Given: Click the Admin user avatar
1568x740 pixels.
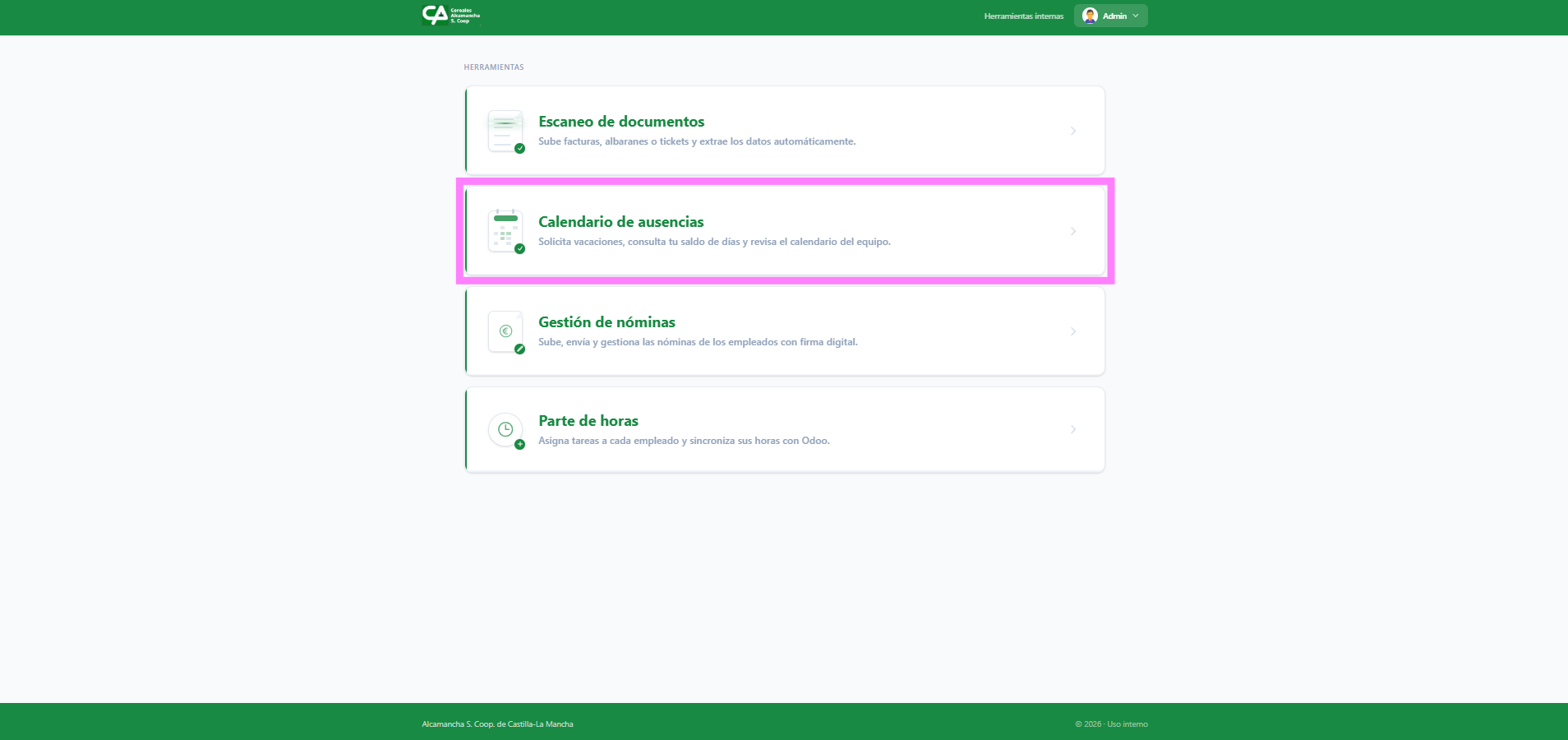Looking at the screenshot, I should (1090, 16).
